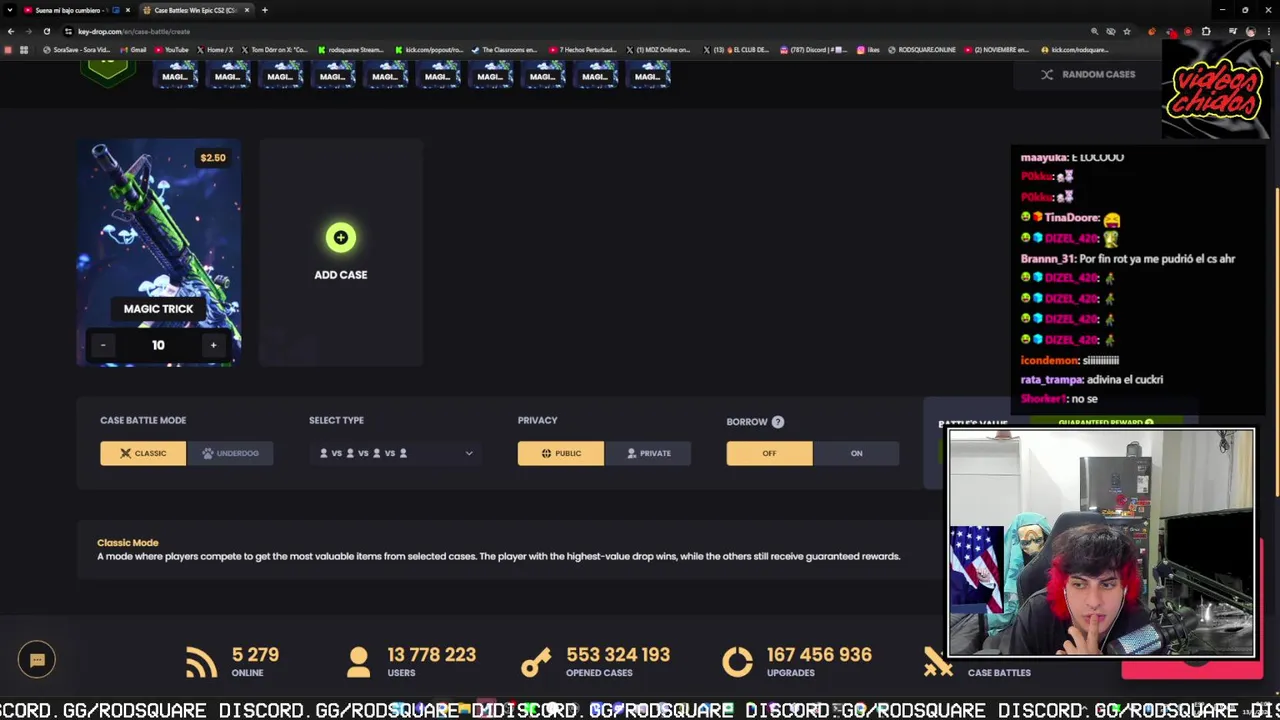
Task: Click the red record extension icon
Action: click(x=1188, y=31)
